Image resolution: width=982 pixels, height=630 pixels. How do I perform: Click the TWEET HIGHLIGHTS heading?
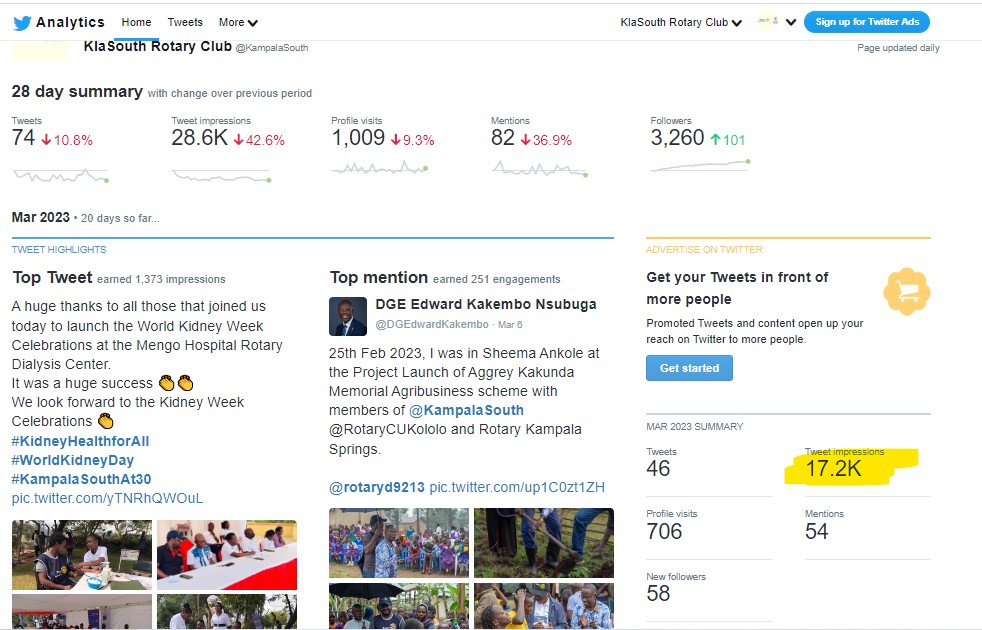point(59,249)
